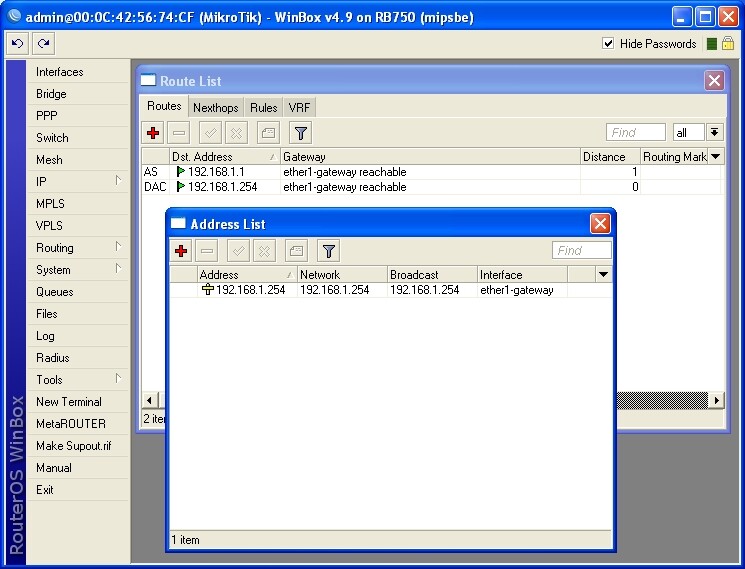Open the Switch menu
Image resolution: width=745 pixels, height=569 pixels.
coord(77,138)
